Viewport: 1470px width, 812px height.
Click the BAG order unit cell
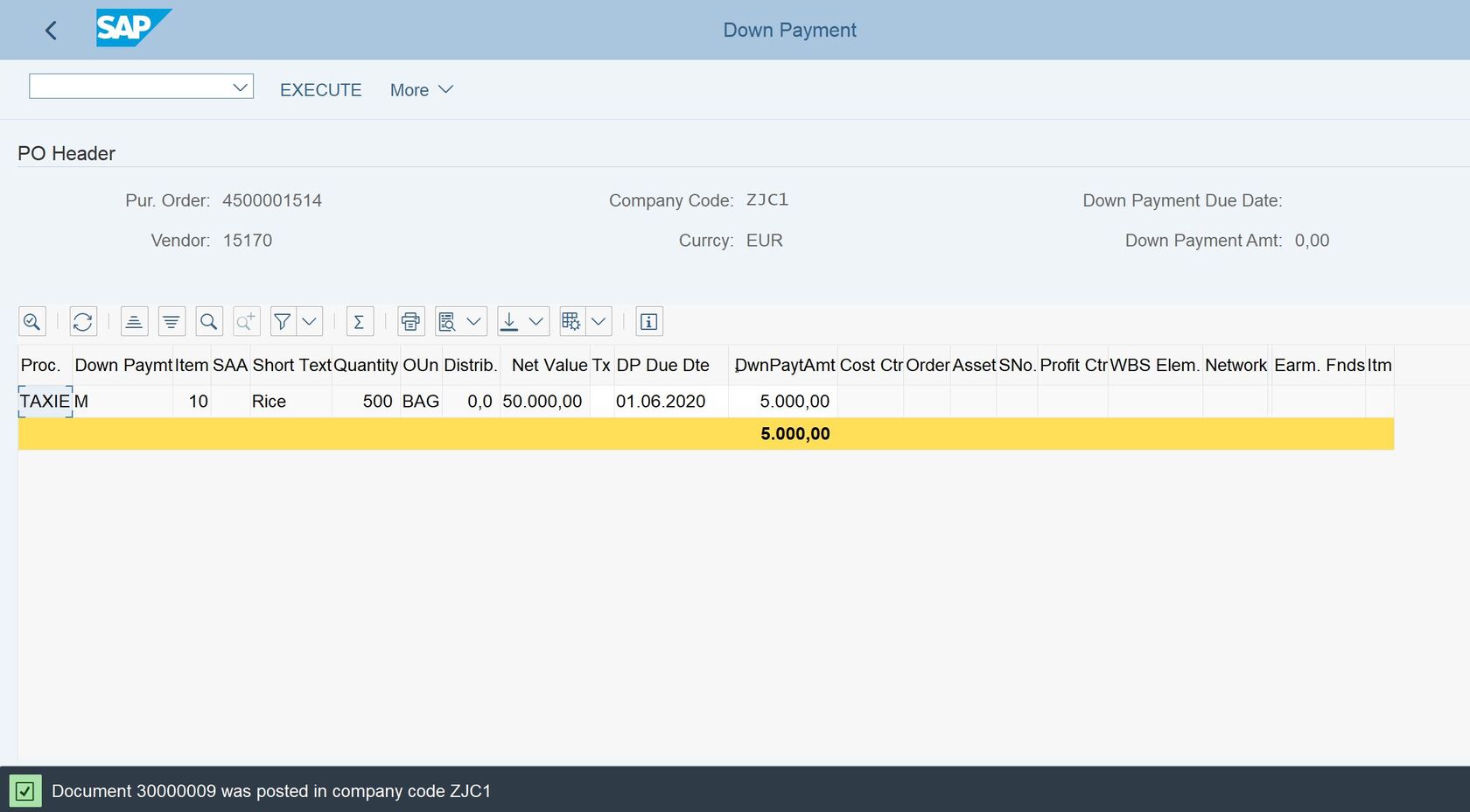point(421,402)
